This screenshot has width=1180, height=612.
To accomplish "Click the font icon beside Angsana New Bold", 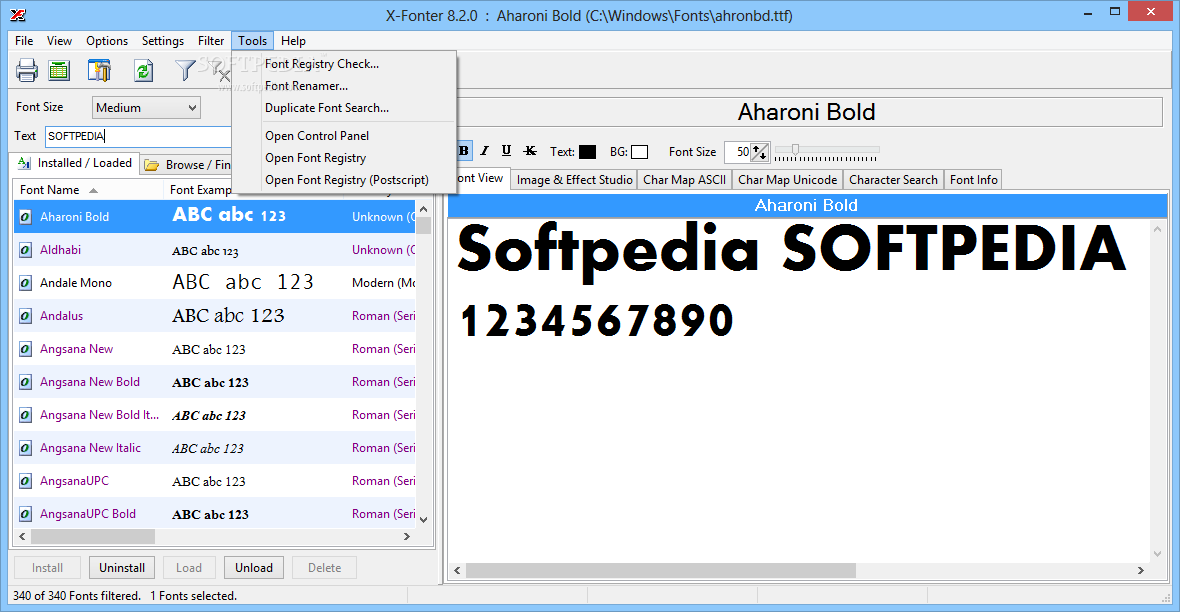I will pyautogui.click(x=25, y=382).
